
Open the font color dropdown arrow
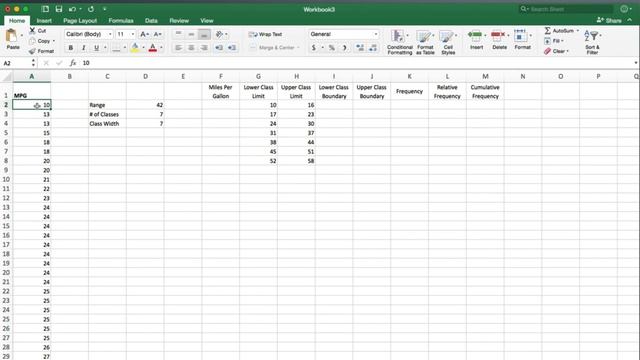[161, 48]
